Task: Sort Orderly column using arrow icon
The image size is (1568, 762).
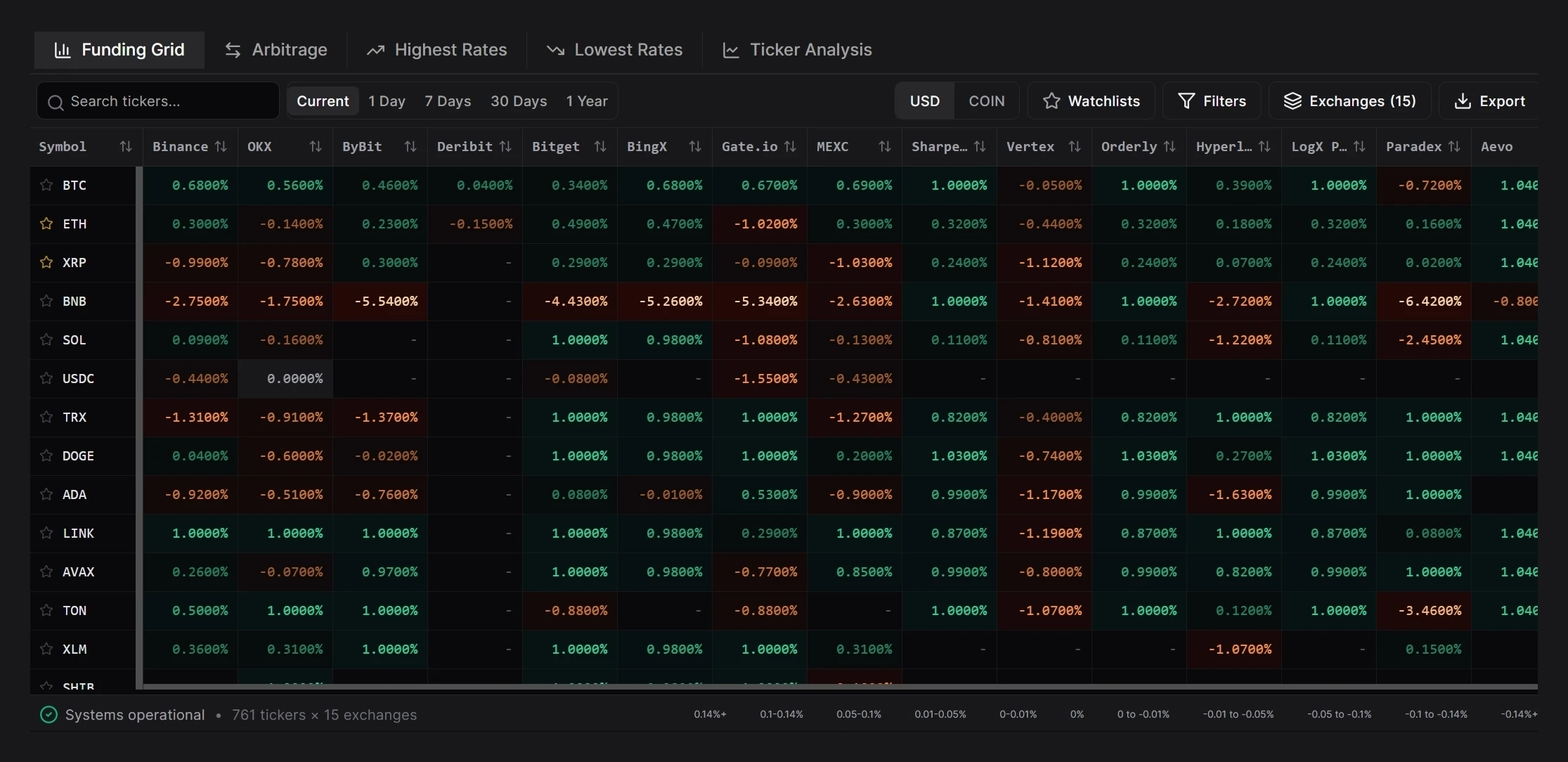Action: click(1169, 146)
